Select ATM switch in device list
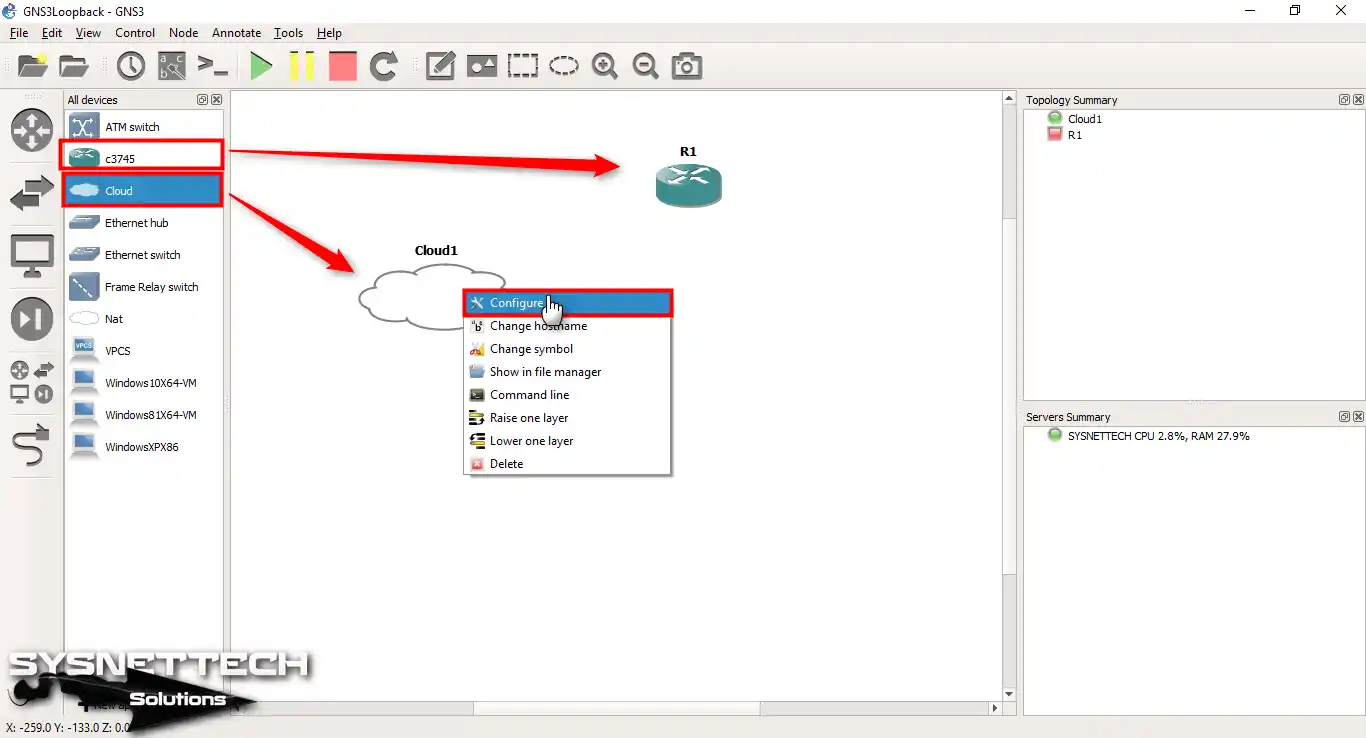The image size is (1366, 738). [143, 127]
